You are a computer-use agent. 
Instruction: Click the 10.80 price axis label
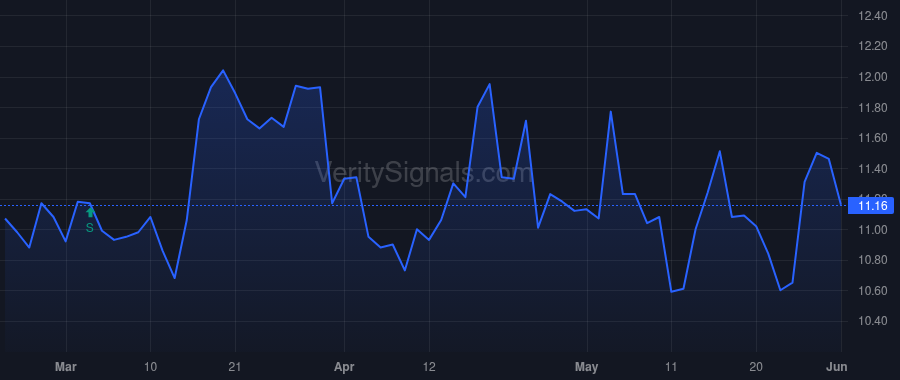coord(872,261)
